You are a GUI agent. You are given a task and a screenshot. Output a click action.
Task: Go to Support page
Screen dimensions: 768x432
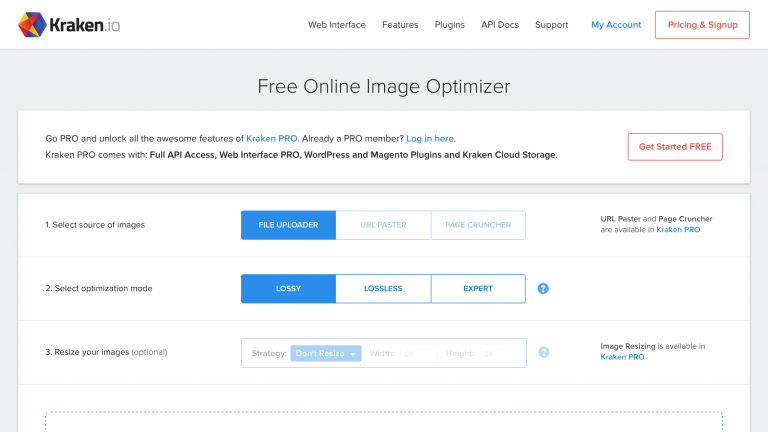[x=552, y=25]
